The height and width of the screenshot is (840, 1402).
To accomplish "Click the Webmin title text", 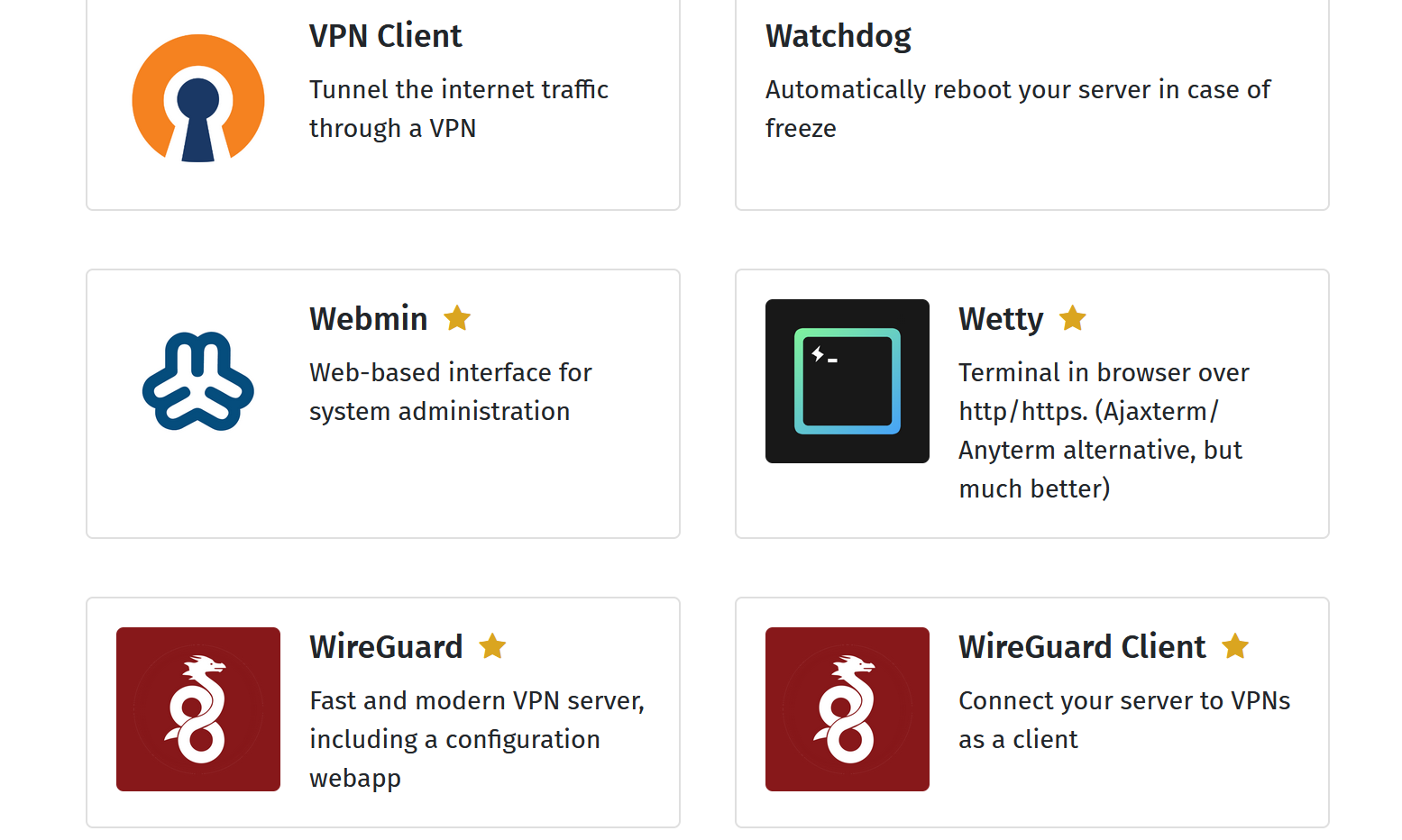I will point(369,318).
